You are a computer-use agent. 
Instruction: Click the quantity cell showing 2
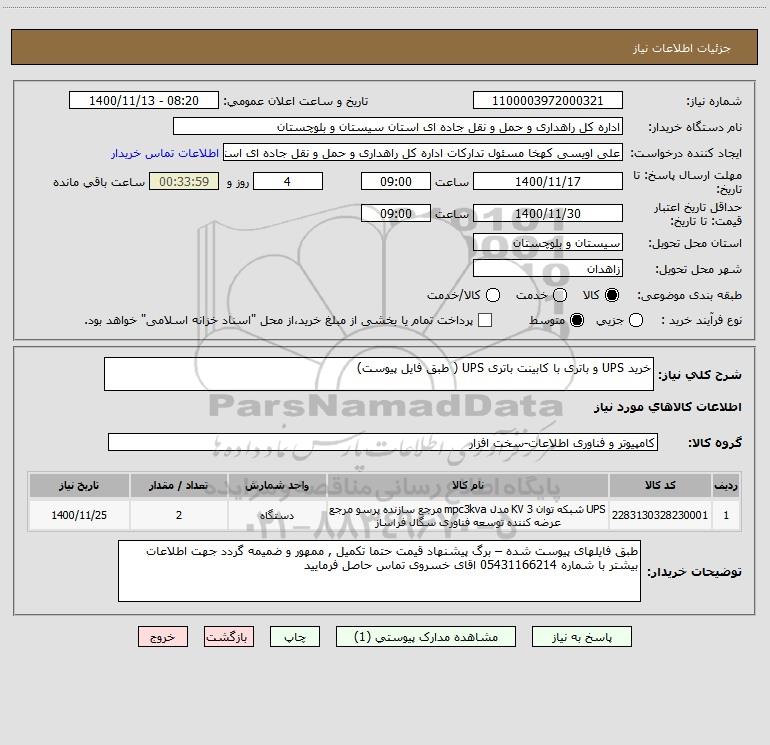tap(179, 515)
